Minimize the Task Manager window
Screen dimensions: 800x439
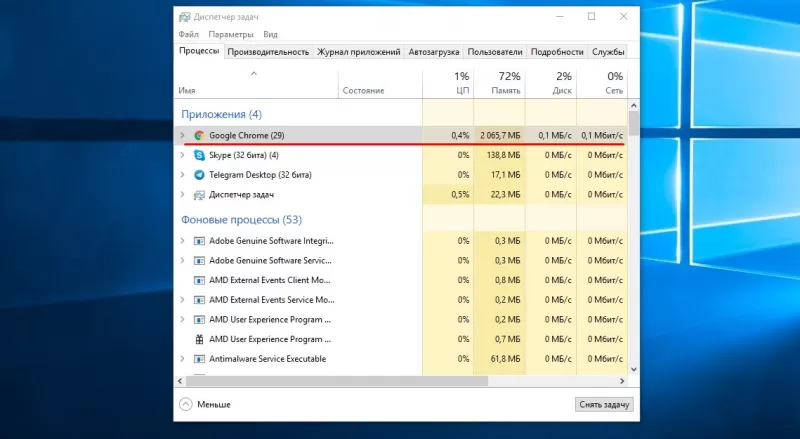tap(560, 16)
